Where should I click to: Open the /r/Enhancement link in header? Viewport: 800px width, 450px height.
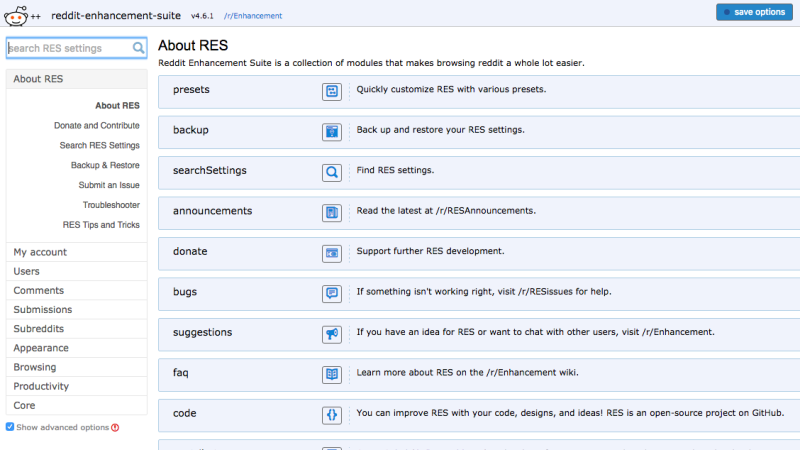point(253,16)
